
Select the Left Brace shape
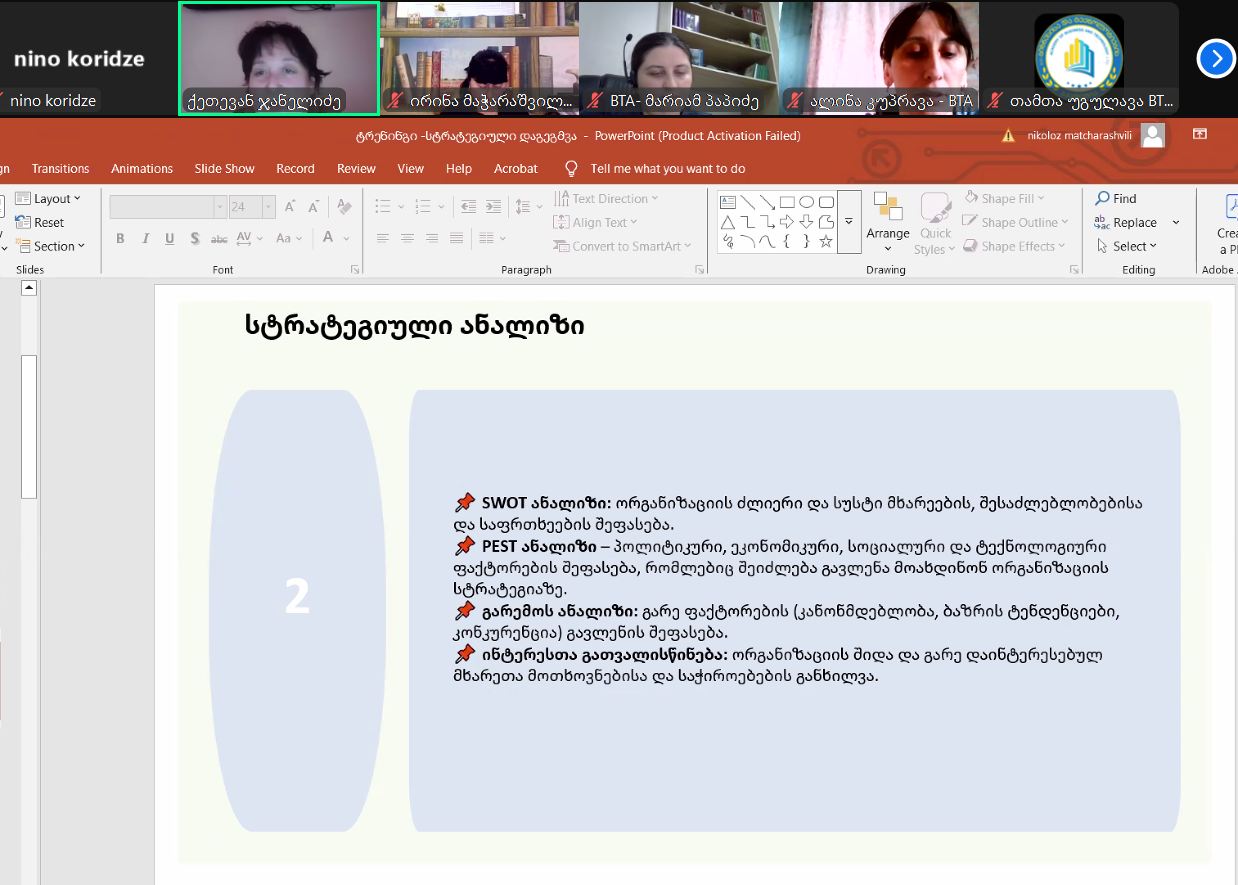[x=787, y=241]
